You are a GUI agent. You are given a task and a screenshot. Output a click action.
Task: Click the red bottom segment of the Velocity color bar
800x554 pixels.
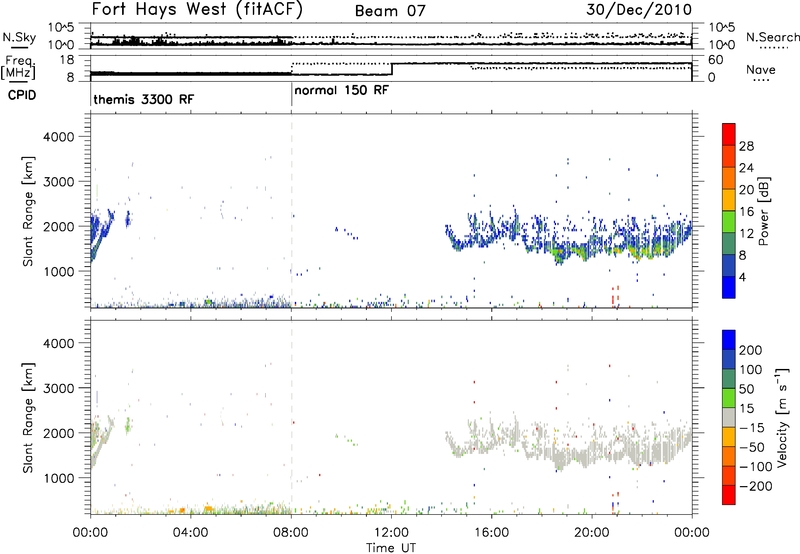click(729, 495)
